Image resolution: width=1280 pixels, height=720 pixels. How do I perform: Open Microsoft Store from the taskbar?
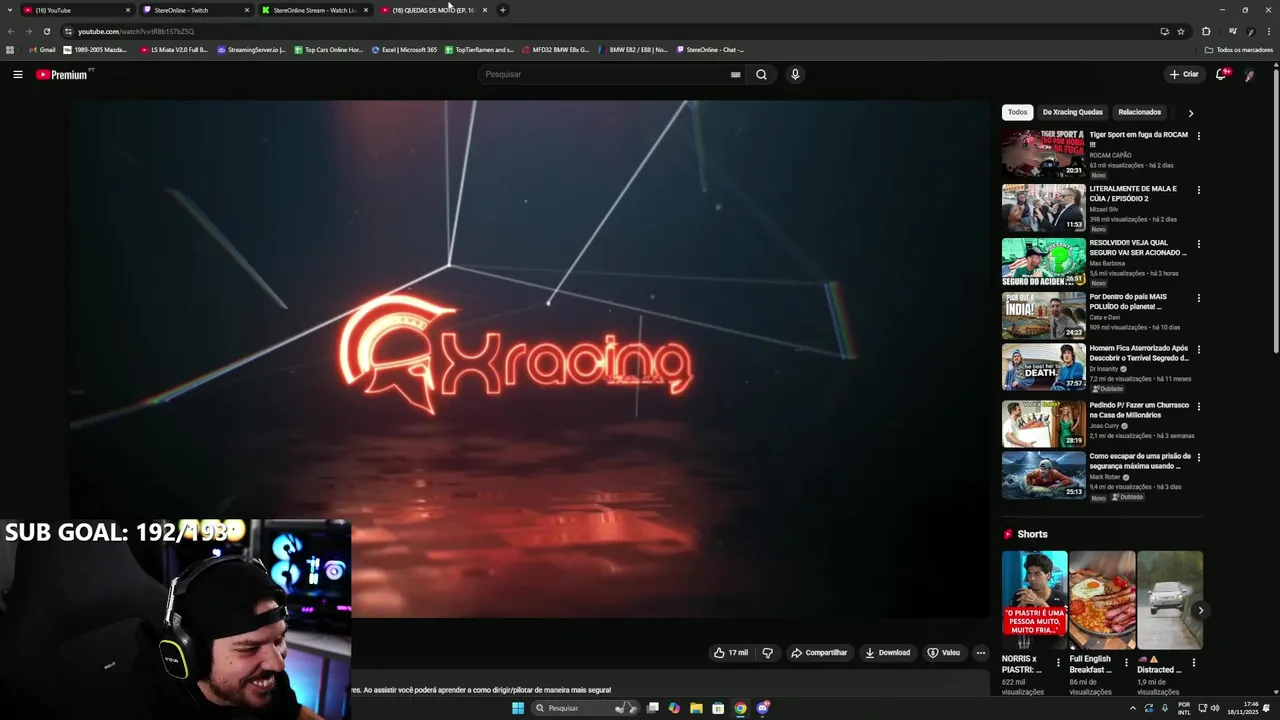coord(718,708)
